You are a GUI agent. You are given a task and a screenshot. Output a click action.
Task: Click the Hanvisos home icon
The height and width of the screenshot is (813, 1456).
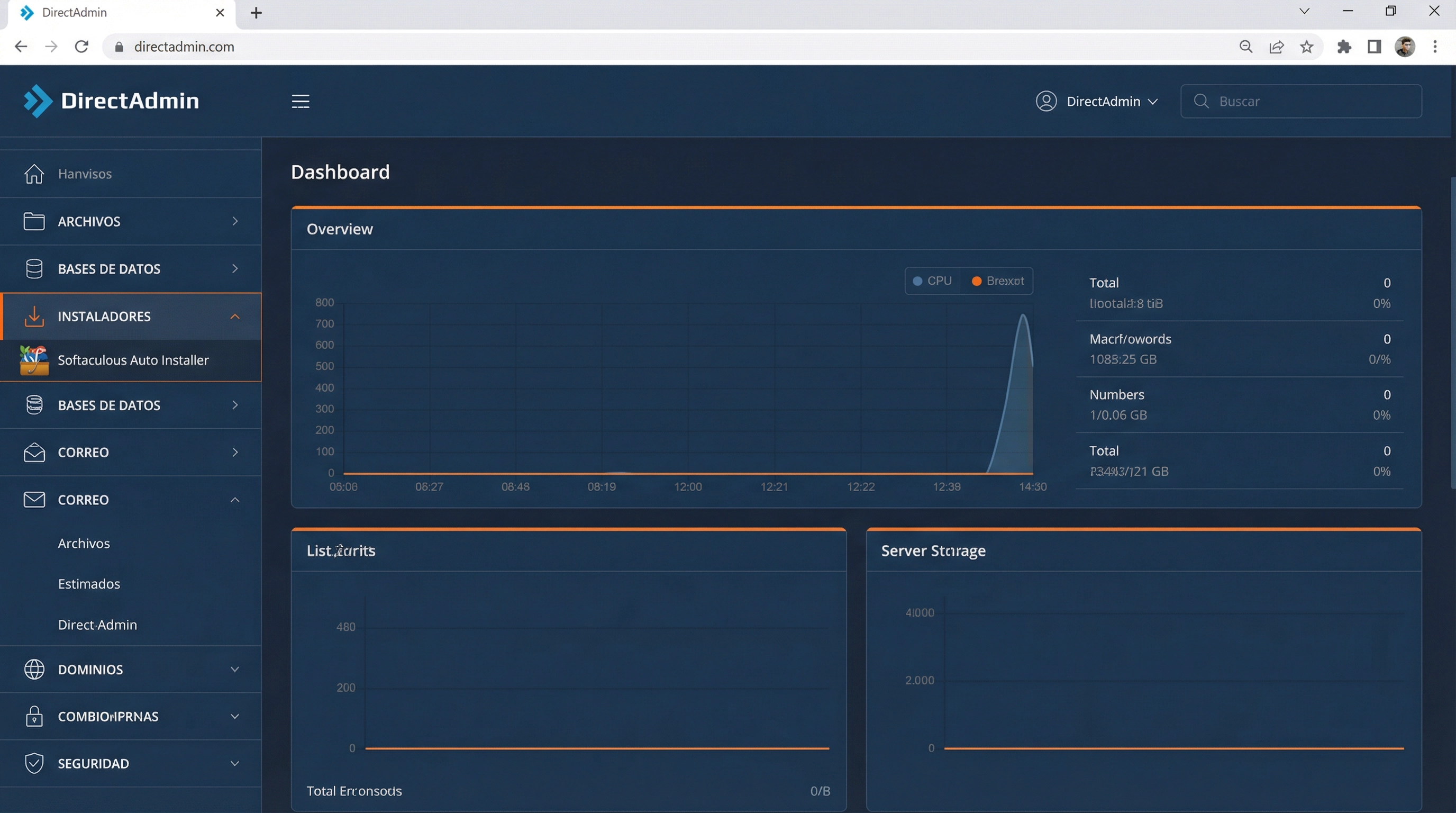pos(34,174)
